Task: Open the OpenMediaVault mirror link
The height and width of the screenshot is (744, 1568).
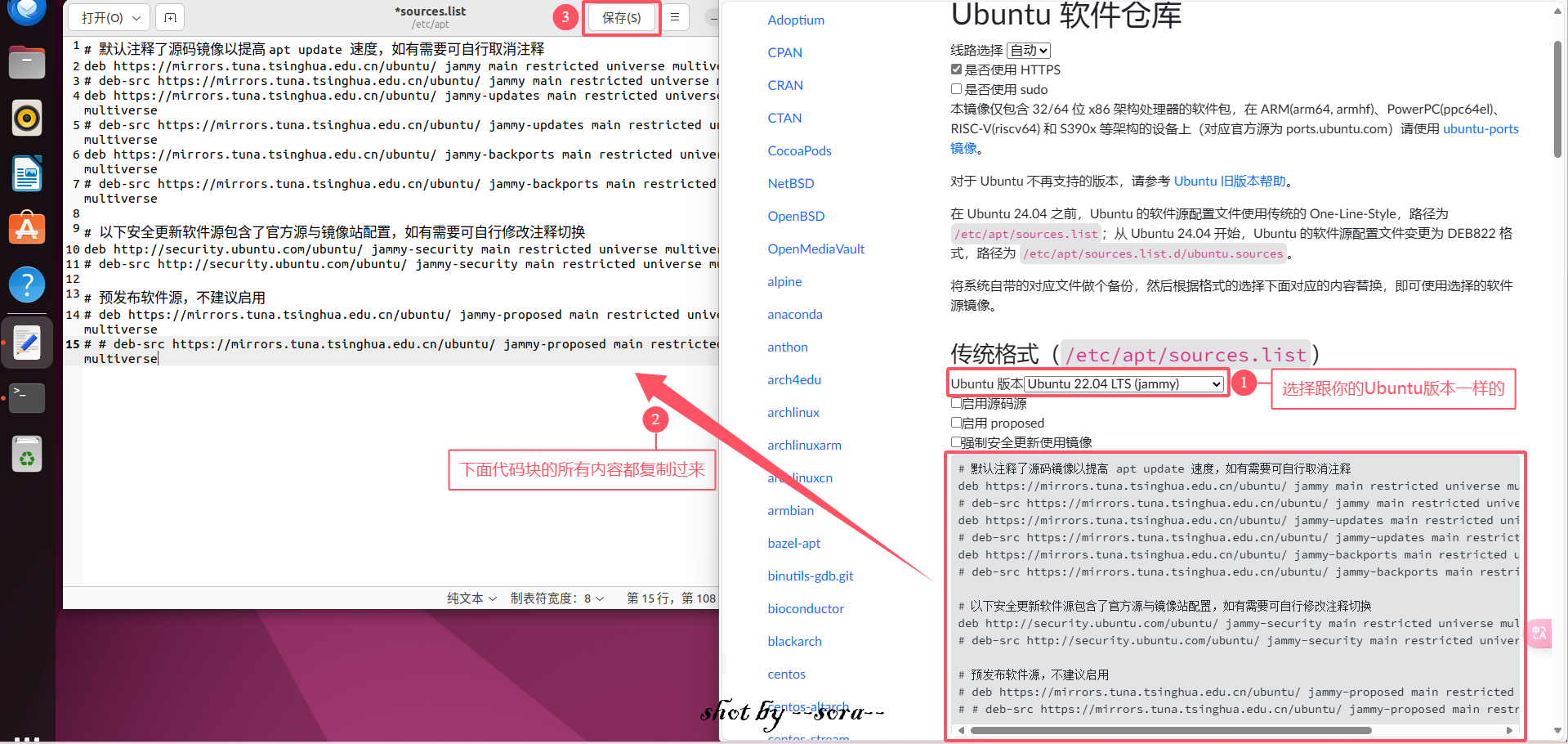Action: pos(815,249)
